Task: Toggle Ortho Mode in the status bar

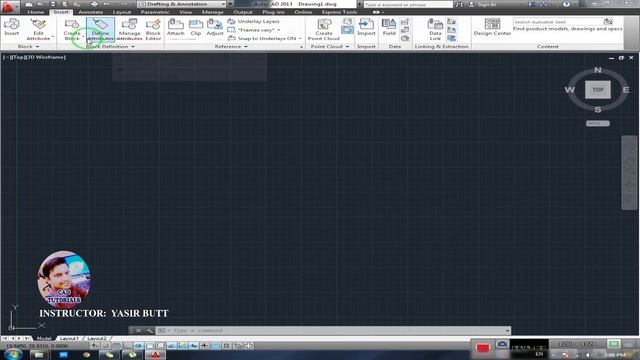Action: 128,346
